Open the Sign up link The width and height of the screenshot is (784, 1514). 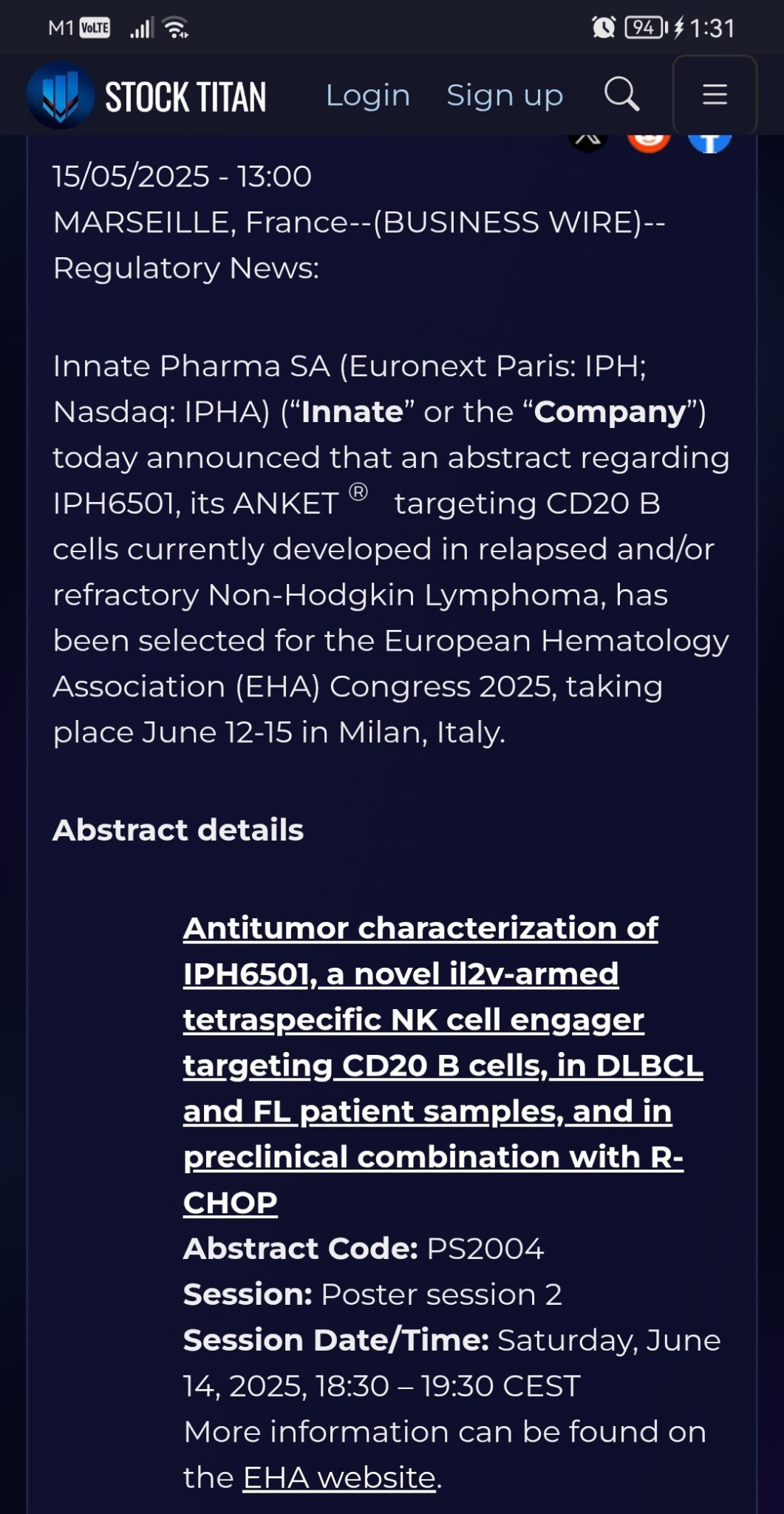tap(505, 95)
